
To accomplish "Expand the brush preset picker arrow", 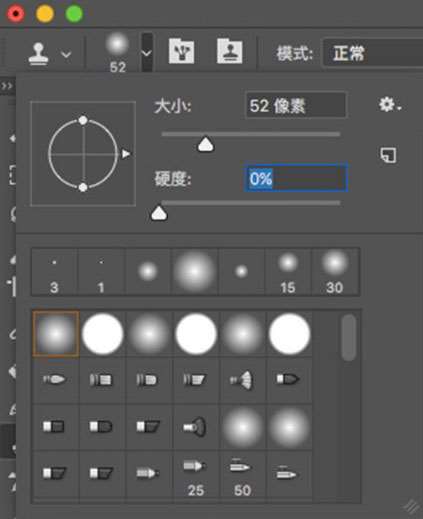I will click(147, 53).
